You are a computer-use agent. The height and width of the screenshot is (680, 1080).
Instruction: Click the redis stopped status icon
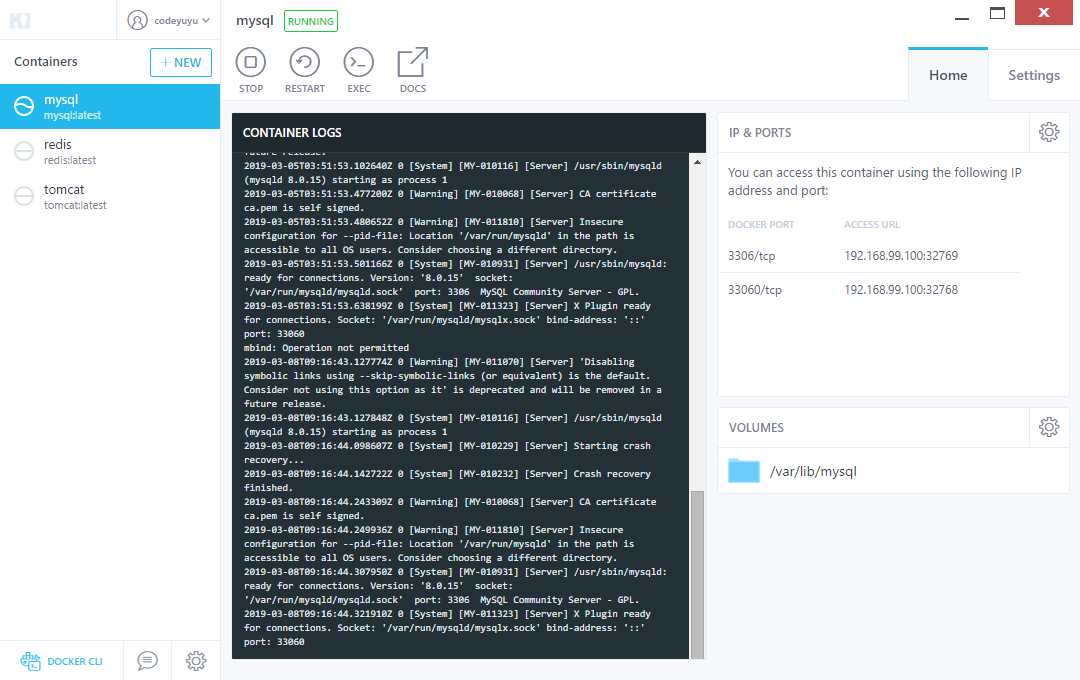[24, 151]
